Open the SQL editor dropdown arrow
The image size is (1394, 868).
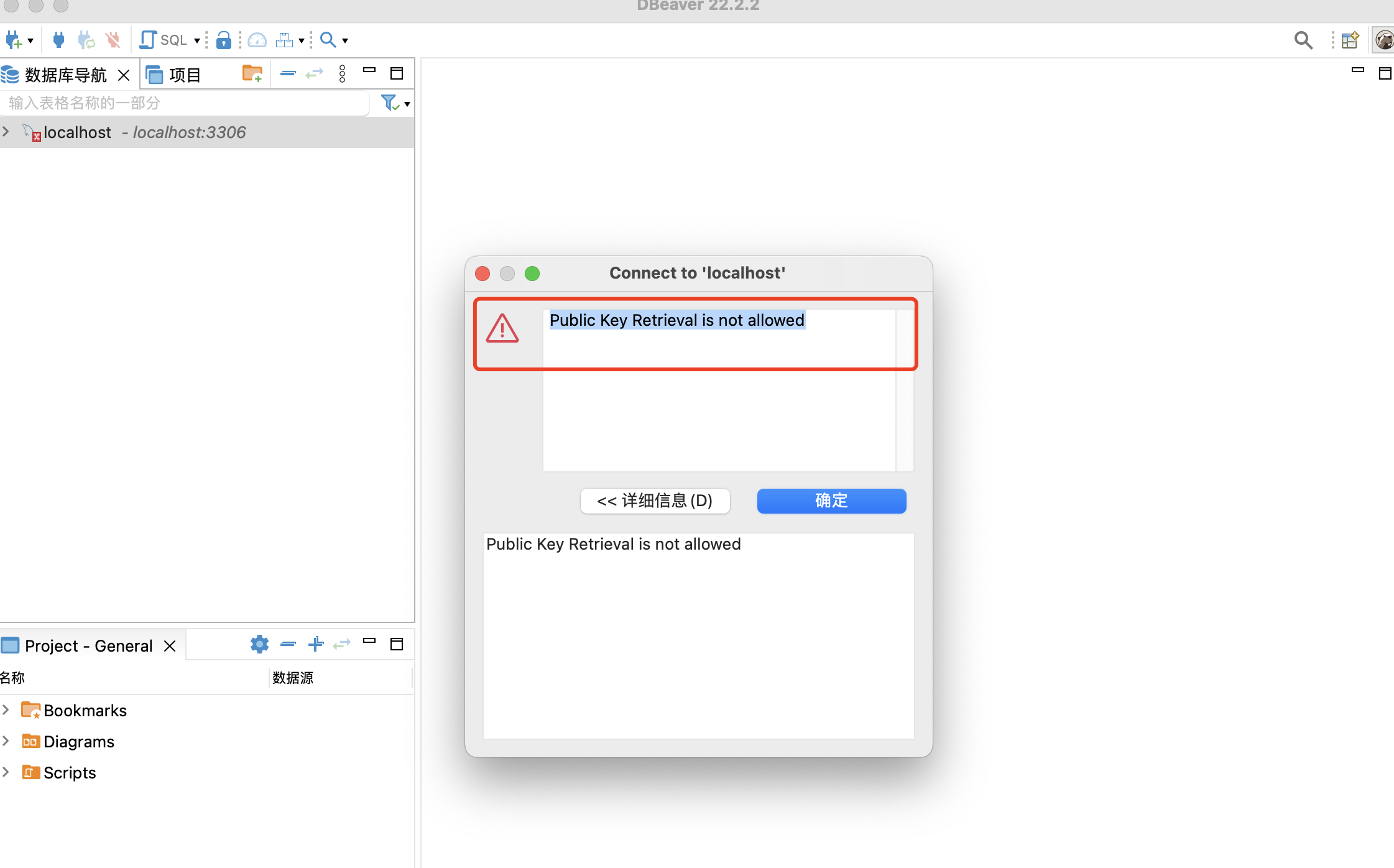pyautogui.click(x=197, y=40)
